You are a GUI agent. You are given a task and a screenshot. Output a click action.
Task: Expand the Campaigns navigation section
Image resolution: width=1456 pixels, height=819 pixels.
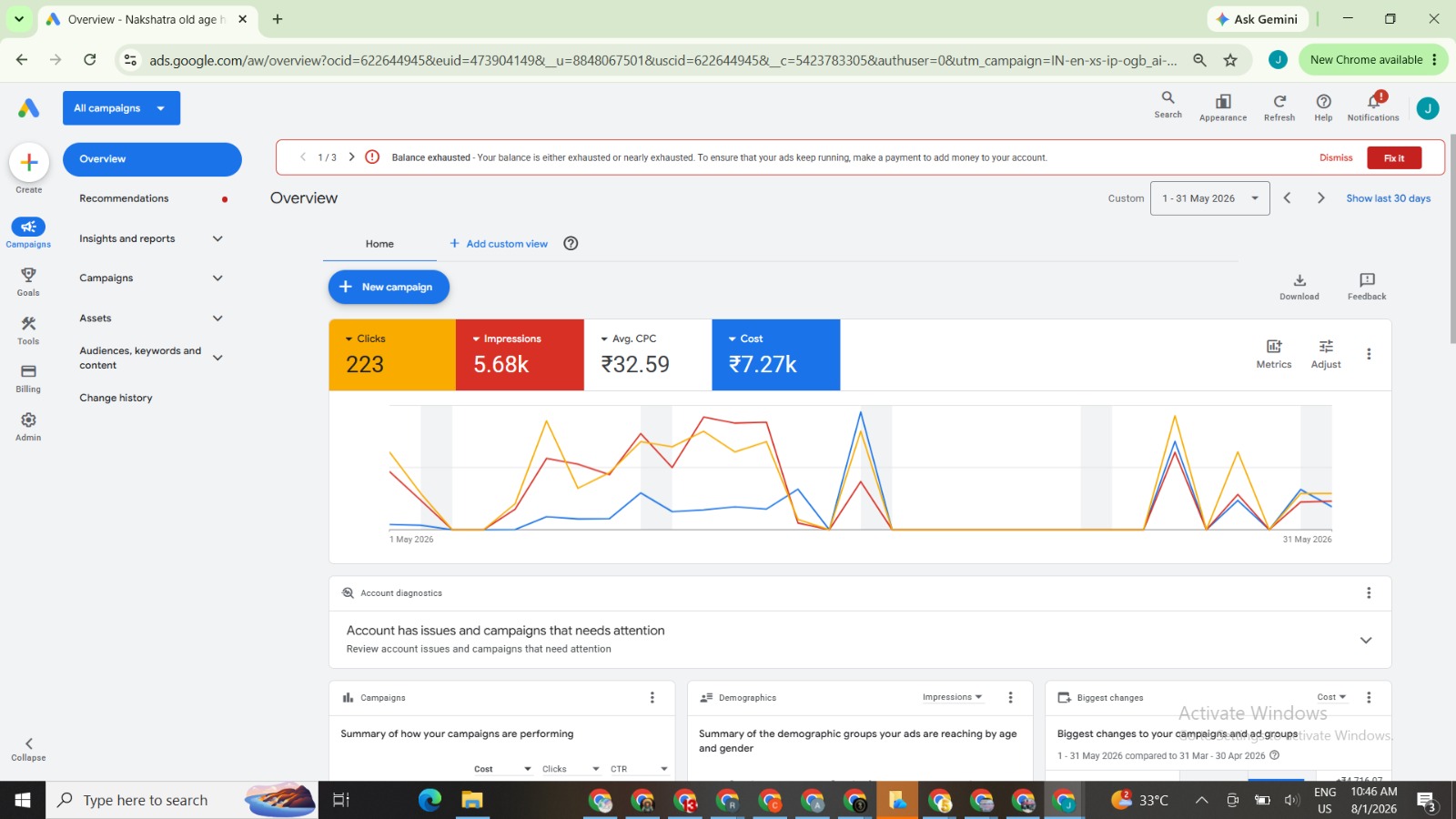[217, 278]
